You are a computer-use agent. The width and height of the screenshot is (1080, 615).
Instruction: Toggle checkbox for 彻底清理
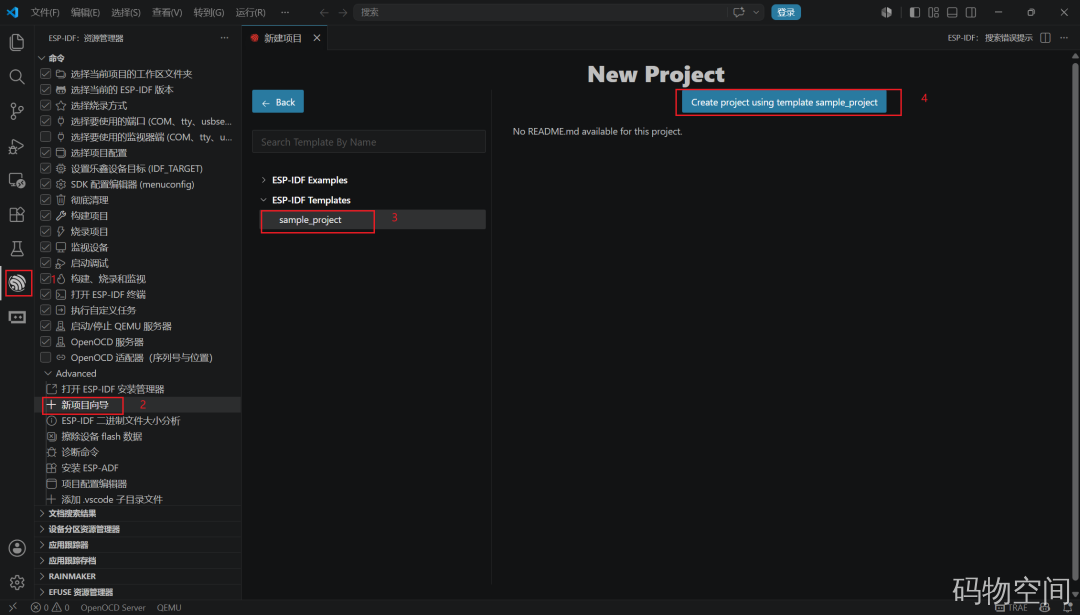click(x=45, y=200)
